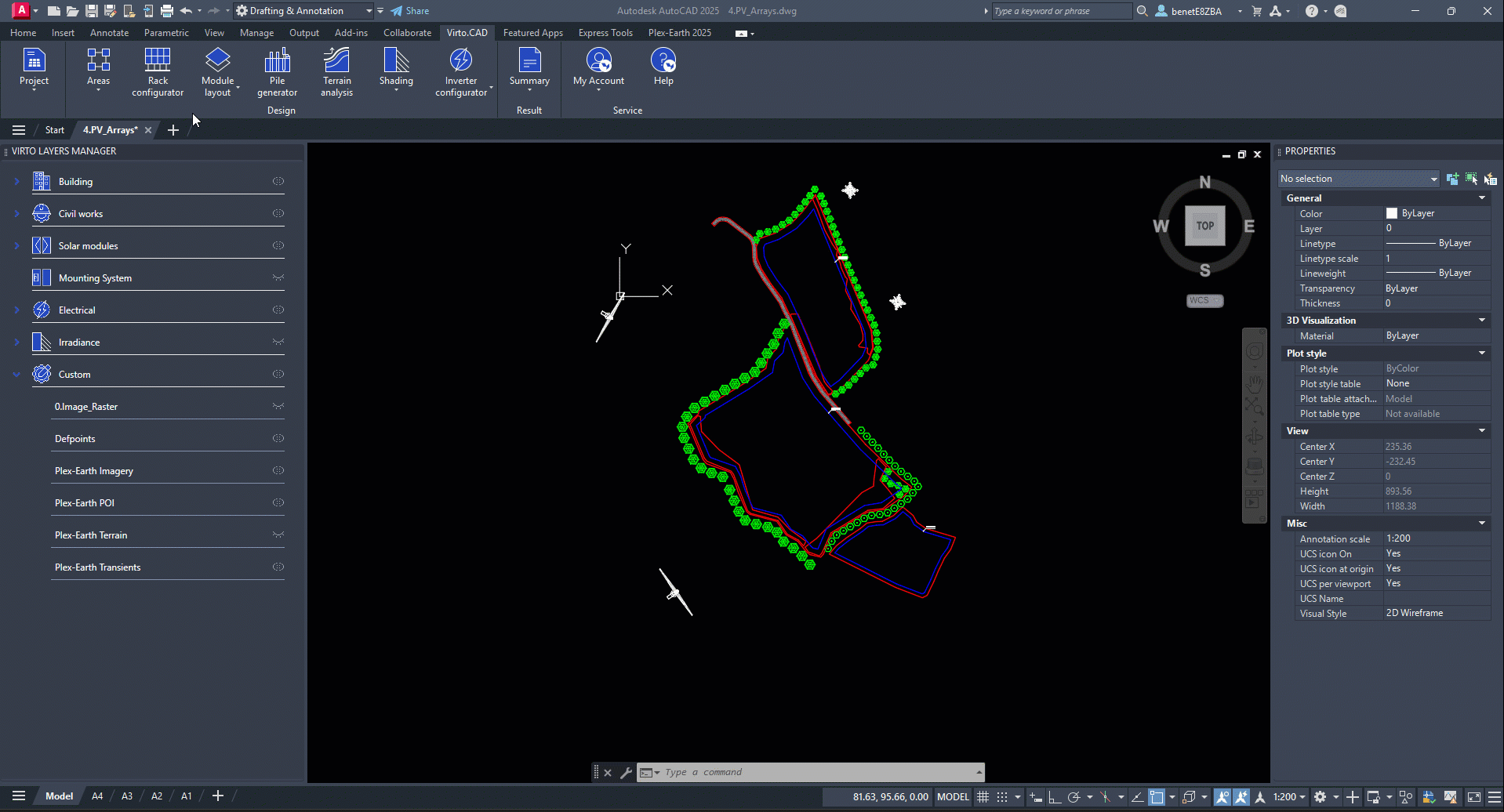The image size is (1504, 812).
Task: Add a new drawing tab with plus
Action: pos(173,130)
